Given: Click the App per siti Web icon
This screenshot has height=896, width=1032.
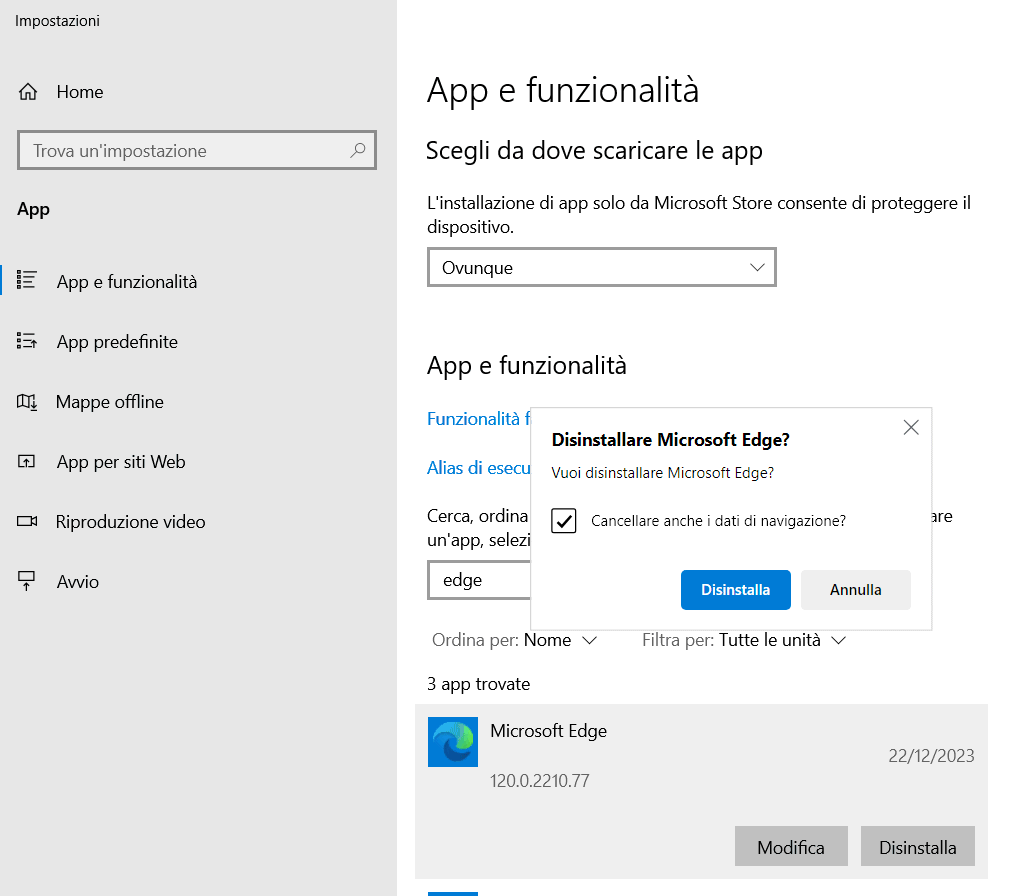Looking at the screenshot, I should coord(26,461).
